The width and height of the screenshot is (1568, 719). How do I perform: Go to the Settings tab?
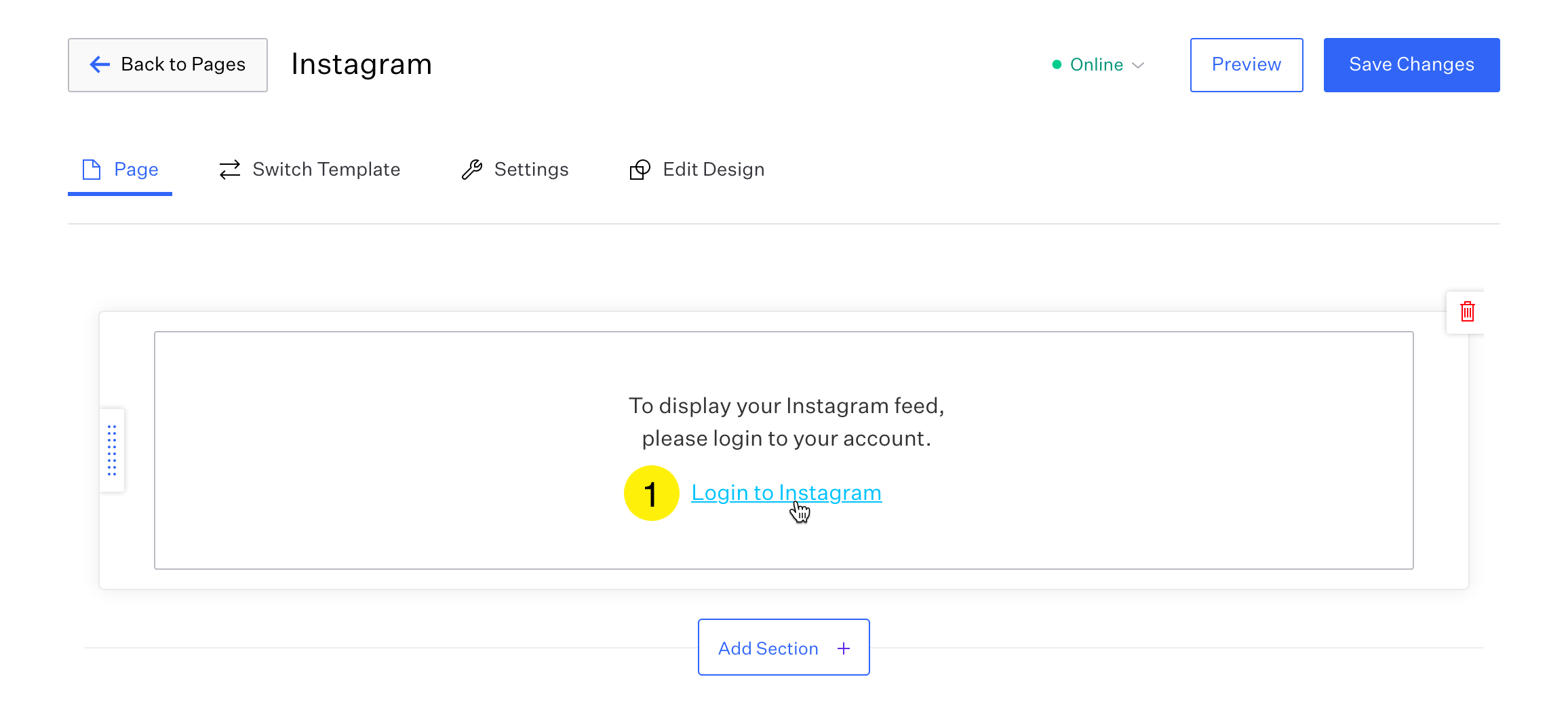click(531, 170)
